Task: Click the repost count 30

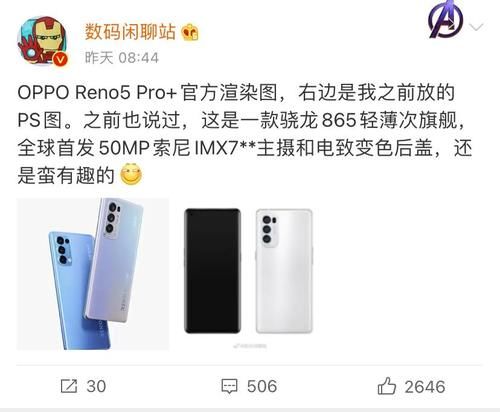Action: (96, 386)
